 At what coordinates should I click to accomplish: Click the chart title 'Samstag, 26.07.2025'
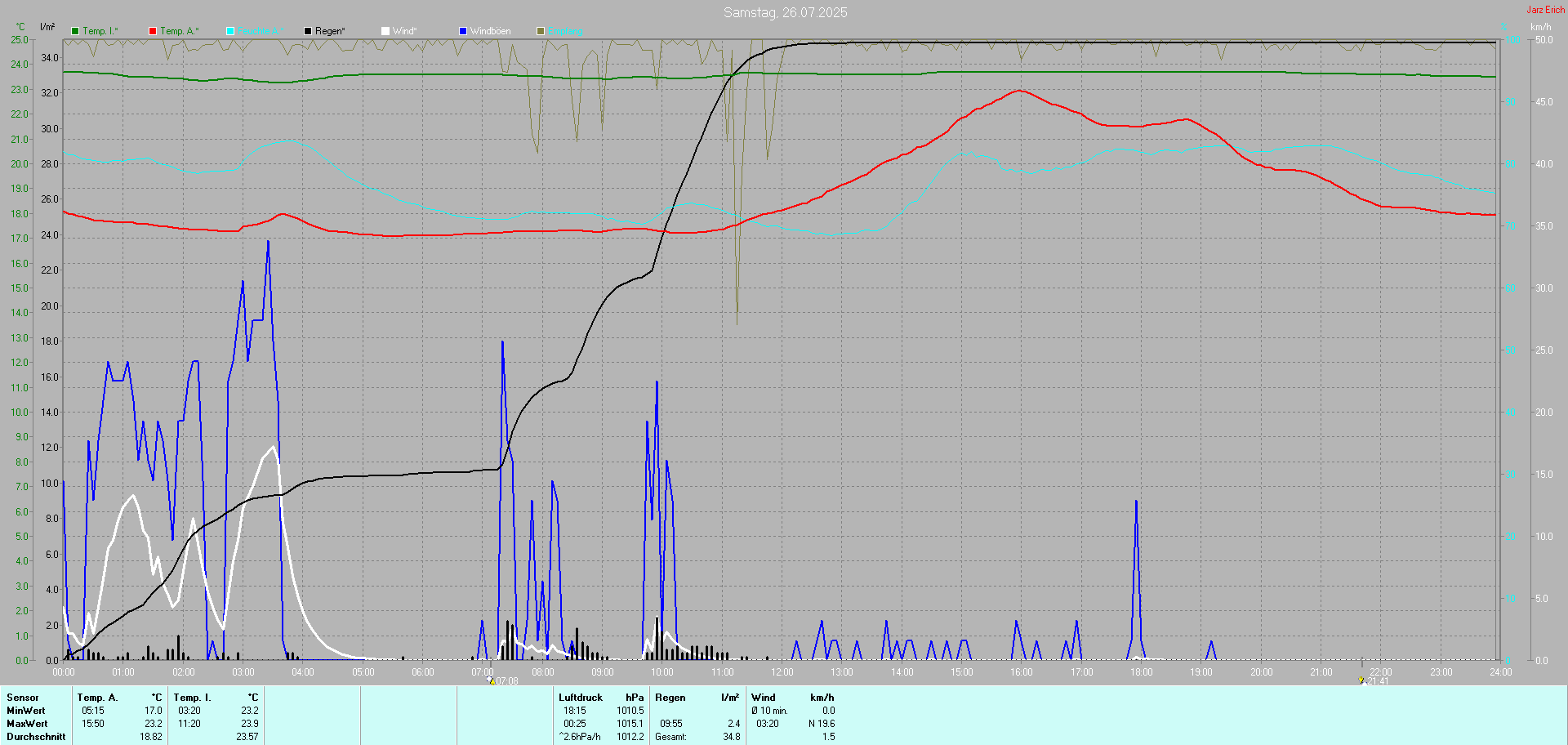click(x=786, y=12)
